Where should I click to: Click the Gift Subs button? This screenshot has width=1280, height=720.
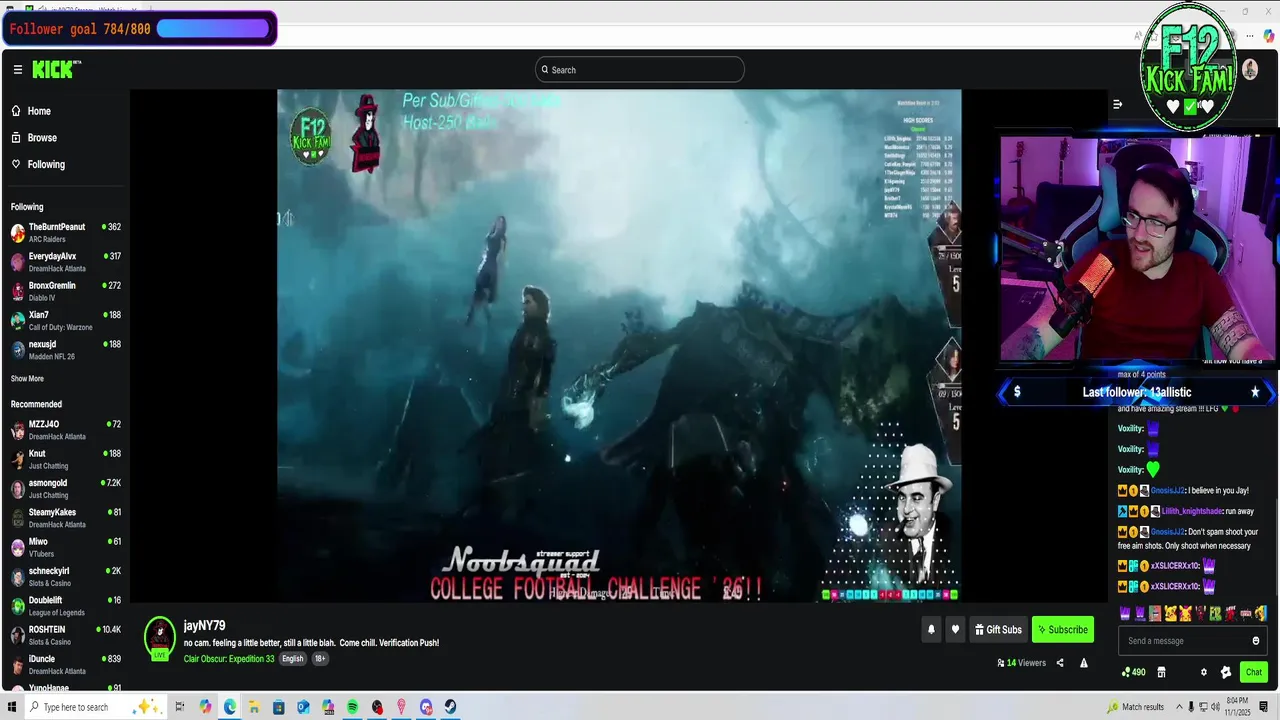[x=998, y=630]
